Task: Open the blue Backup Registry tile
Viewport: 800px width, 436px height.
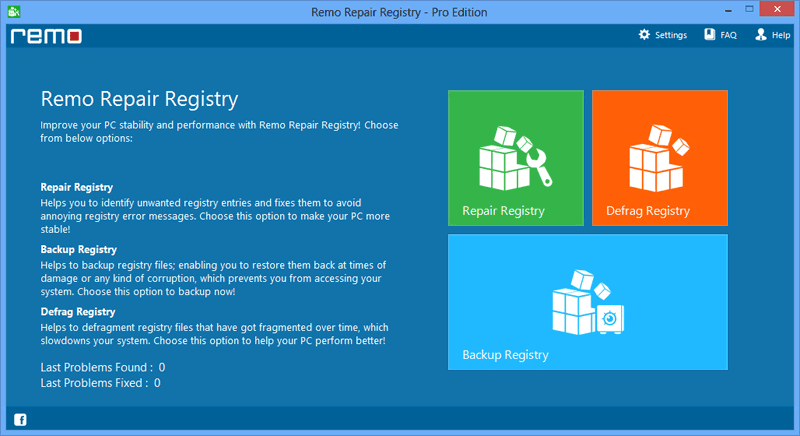Action: 588,302
